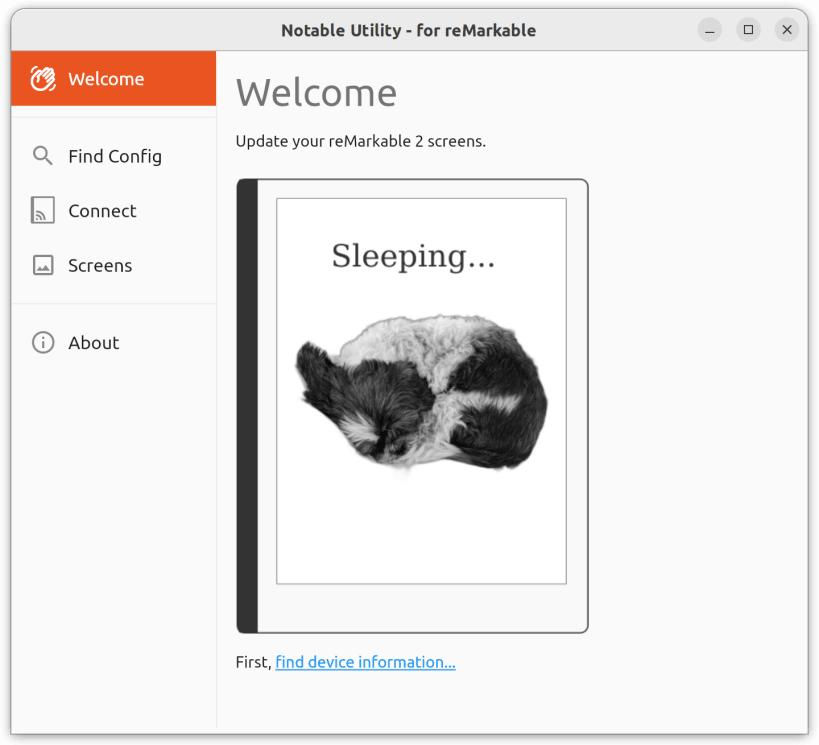Click the Screens picture icon
819x745 pixels.
coord(43,265)
